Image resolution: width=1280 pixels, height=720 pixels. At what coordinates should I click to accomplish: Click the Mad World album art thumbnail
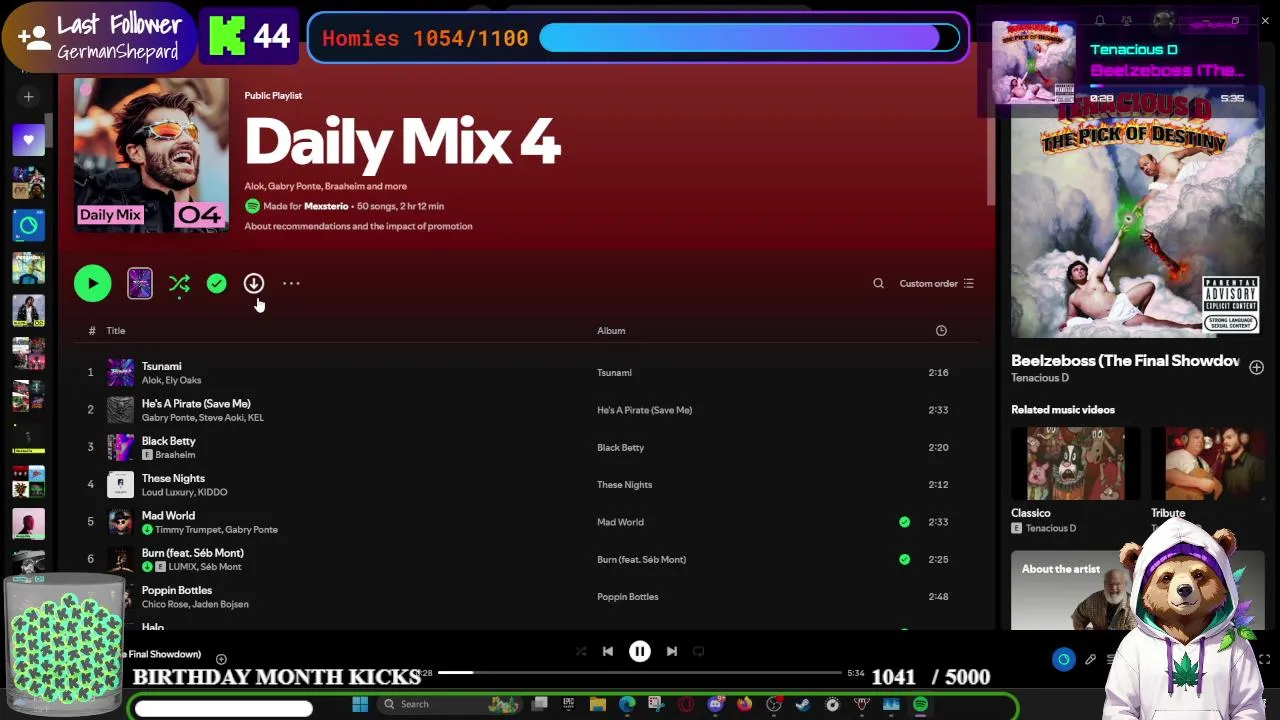coord(120,522)
